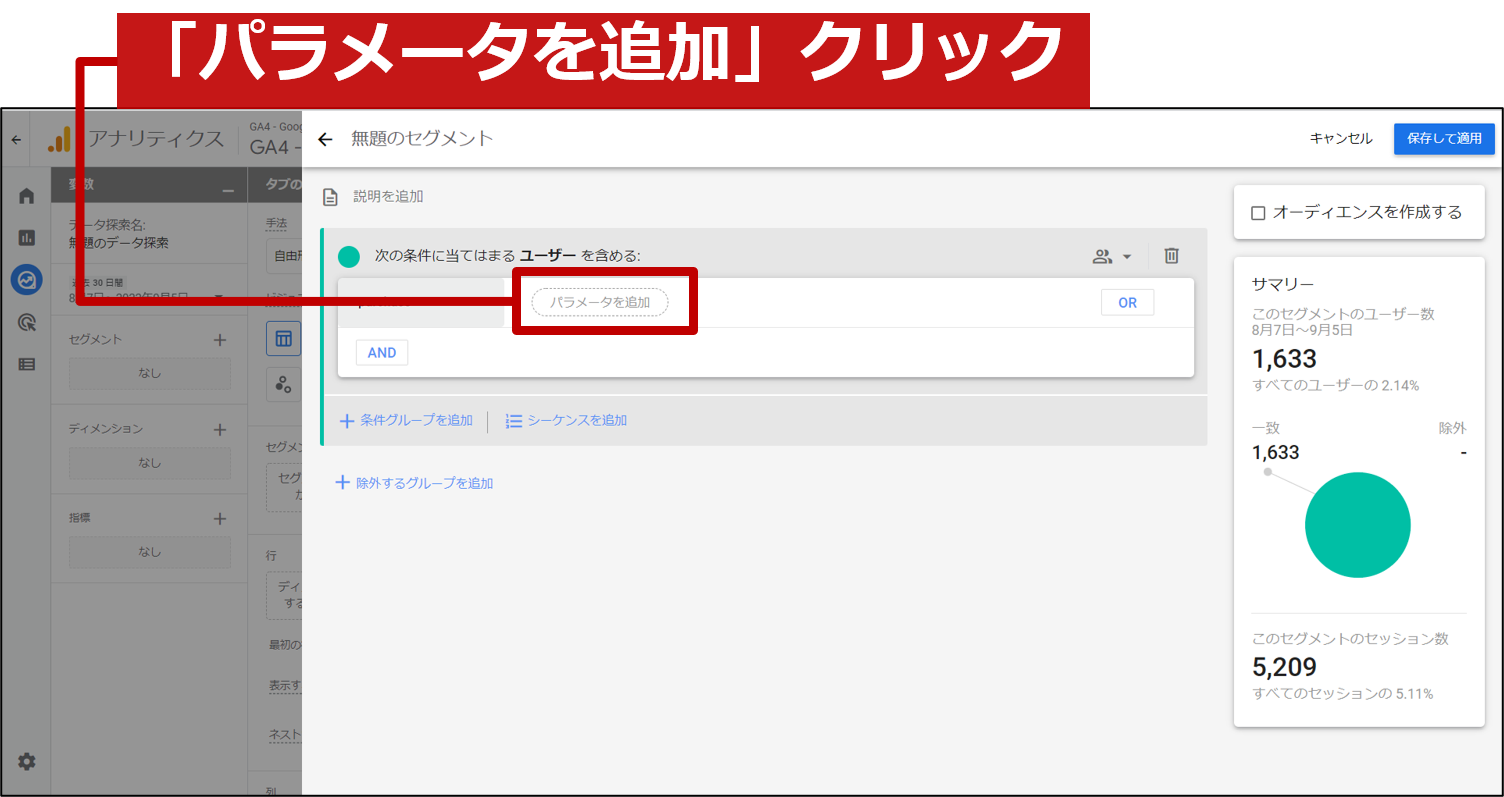1504x797 pixels.
Task: Select the scatter plot visualization icon
Action: [x=283, y=383]
